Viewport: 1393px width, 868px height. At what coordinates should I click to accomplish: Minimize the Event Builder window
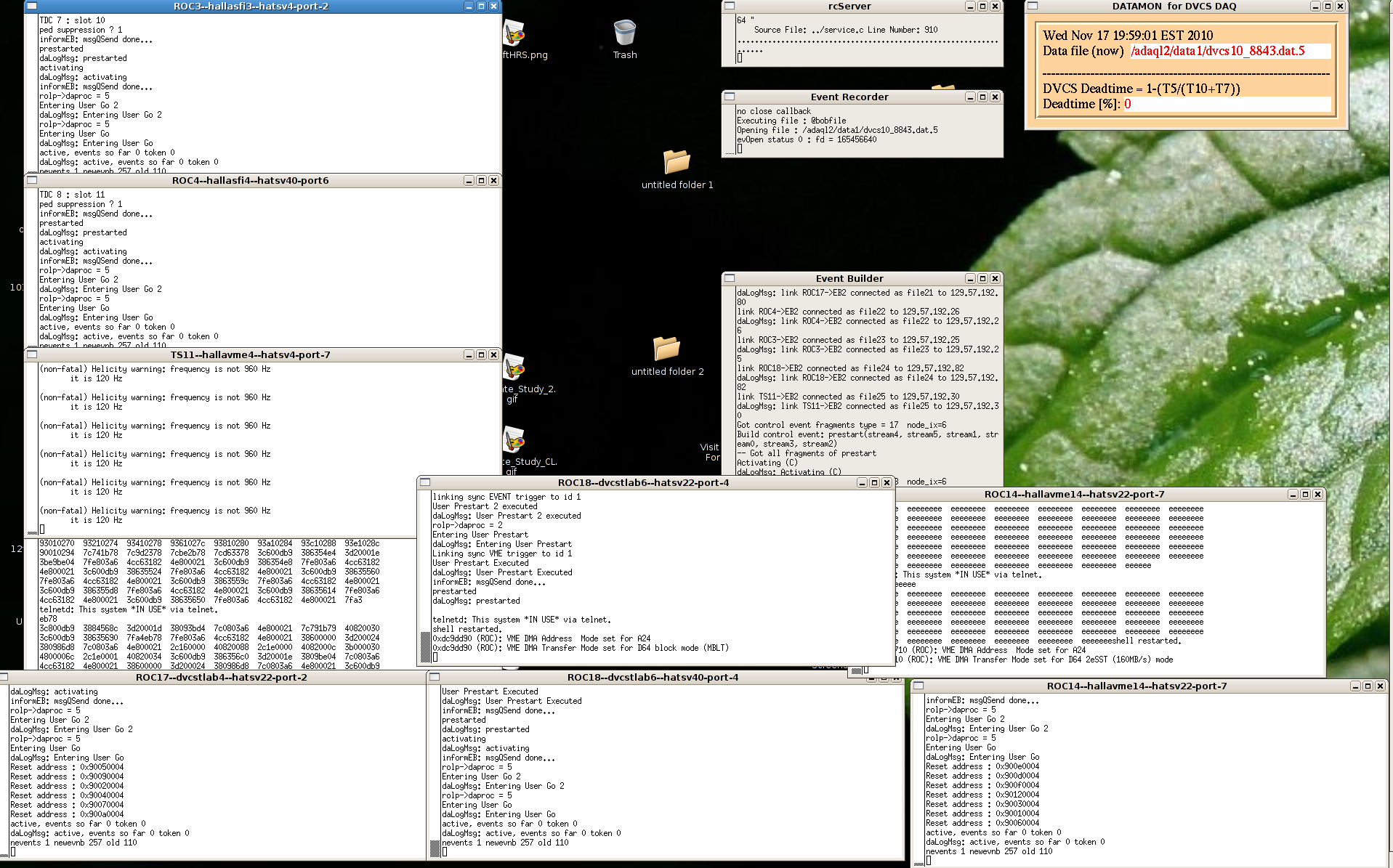tap(970, 278)
